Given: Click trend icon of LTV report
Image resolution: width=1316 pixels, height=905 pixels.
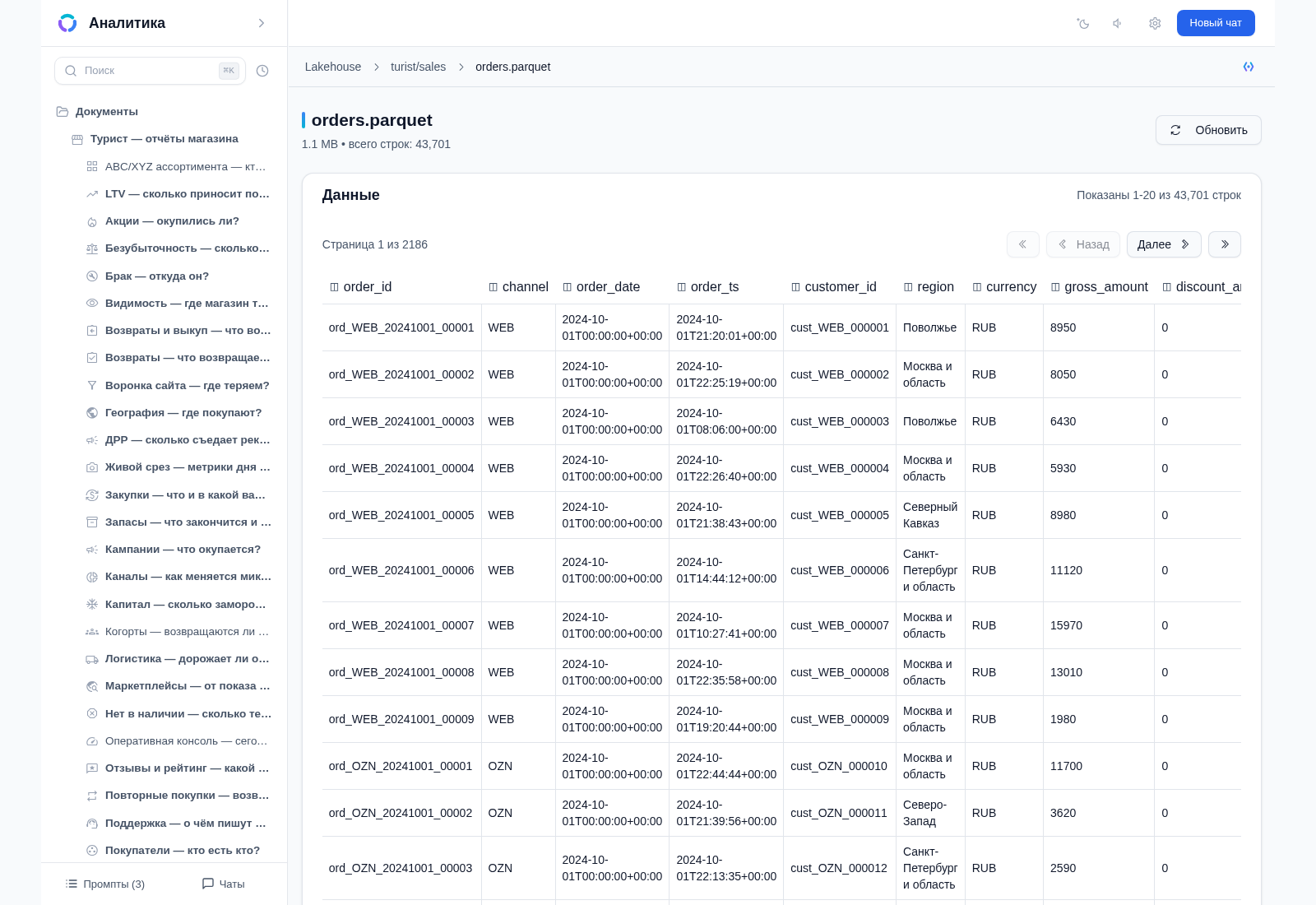Looking at the screenshot, I should tap(92, 194).
